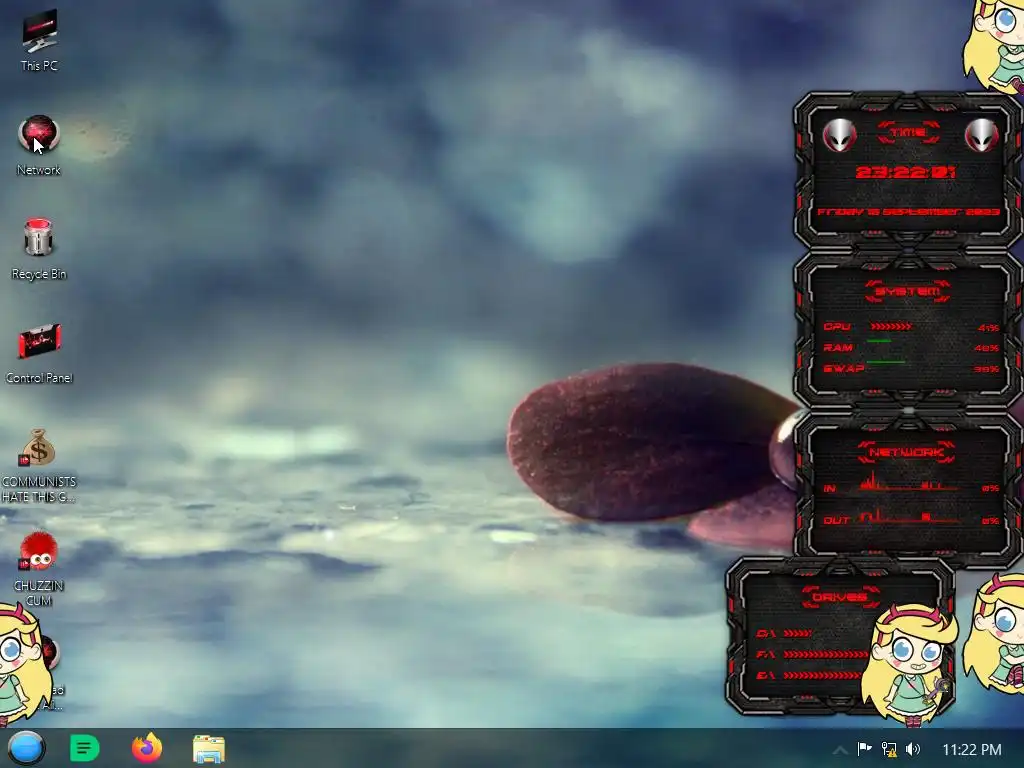Click the Star Butterfly mascot on Drives widget
The width and height of the screenshot is (1024, 768).
pyautogui.click(x=909, y=664)
